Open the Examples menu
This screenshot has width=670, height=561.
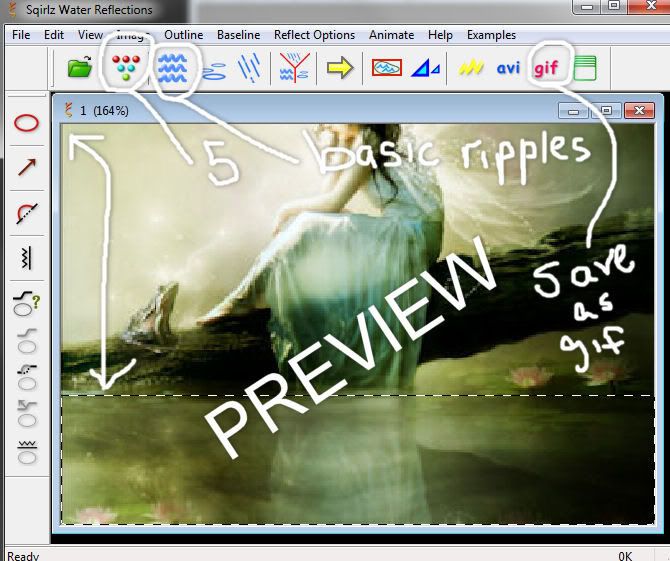(x=491, y=35)
